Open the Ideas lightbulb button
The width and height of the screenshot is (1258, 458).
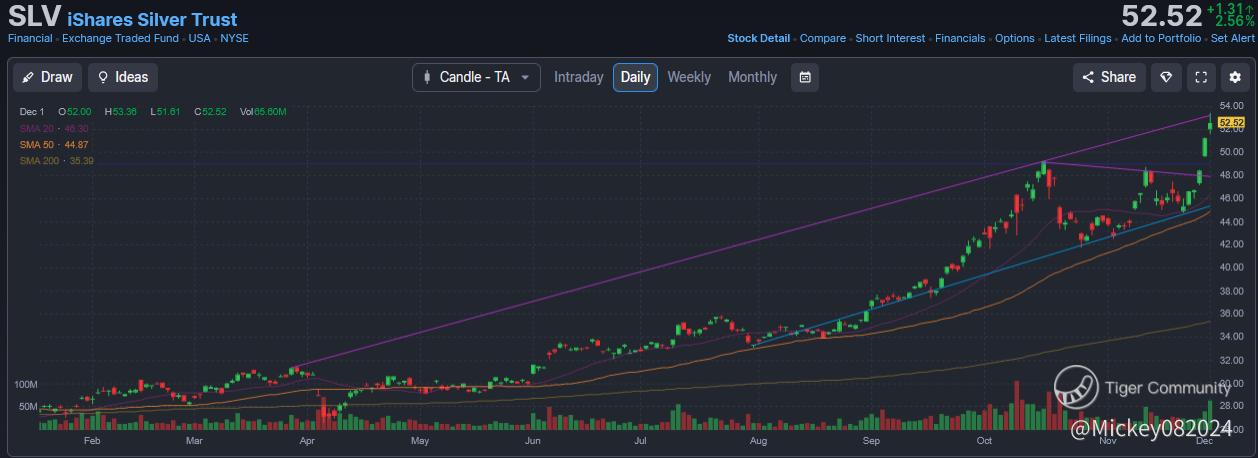tap(122, 77)
